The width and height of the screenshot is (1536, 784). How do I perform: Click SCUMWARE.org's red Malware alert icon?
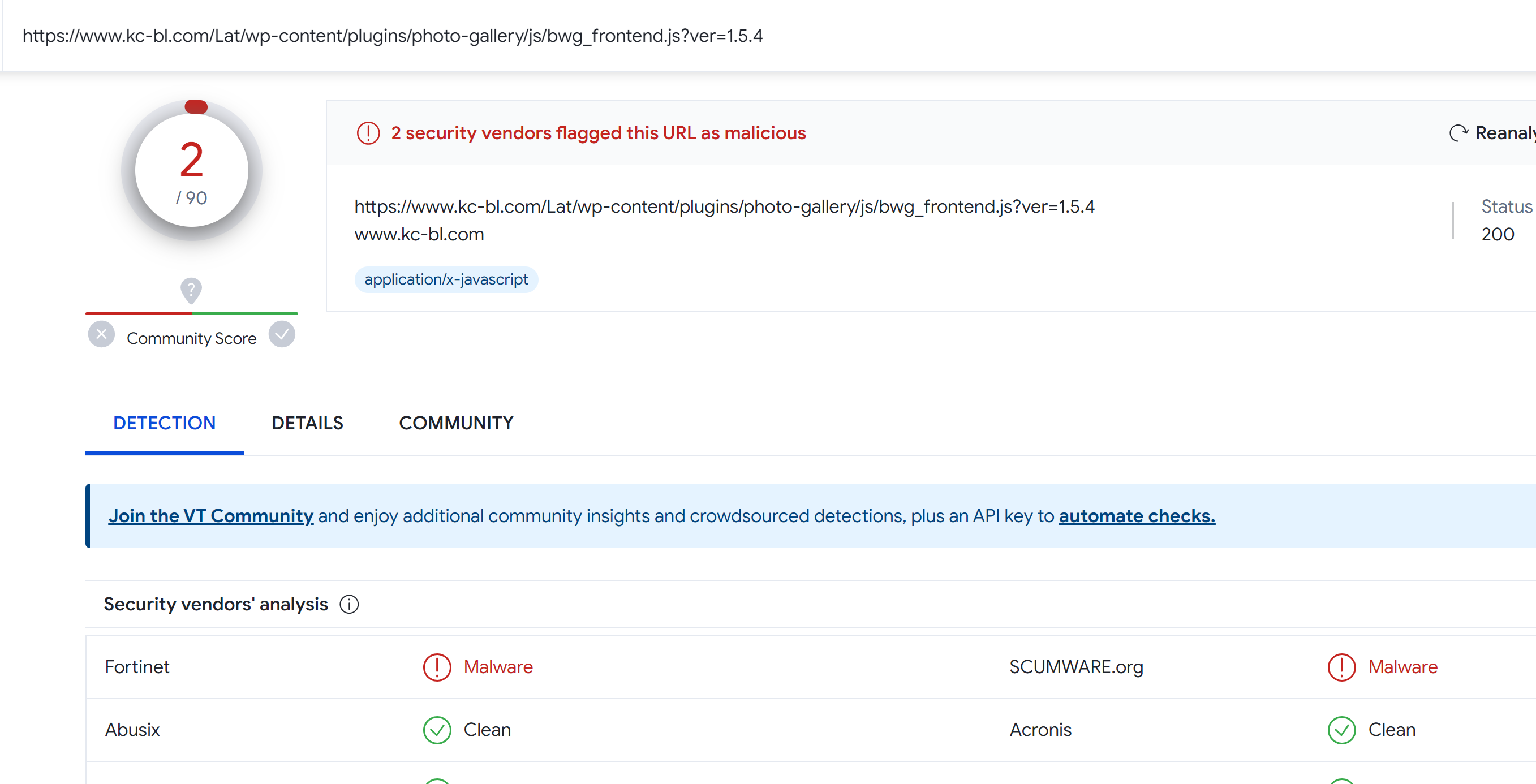pos(1341,667)
